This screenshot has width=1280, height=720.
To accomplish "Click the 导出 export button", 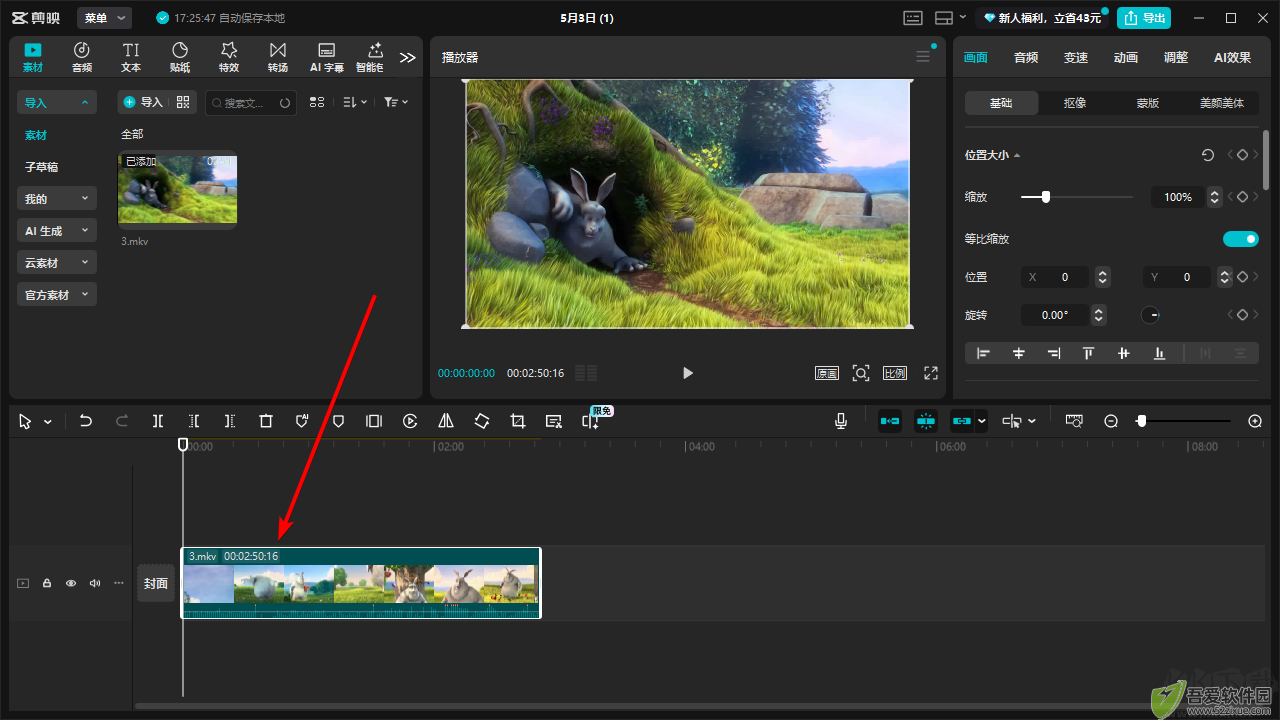I will 1144,18.
